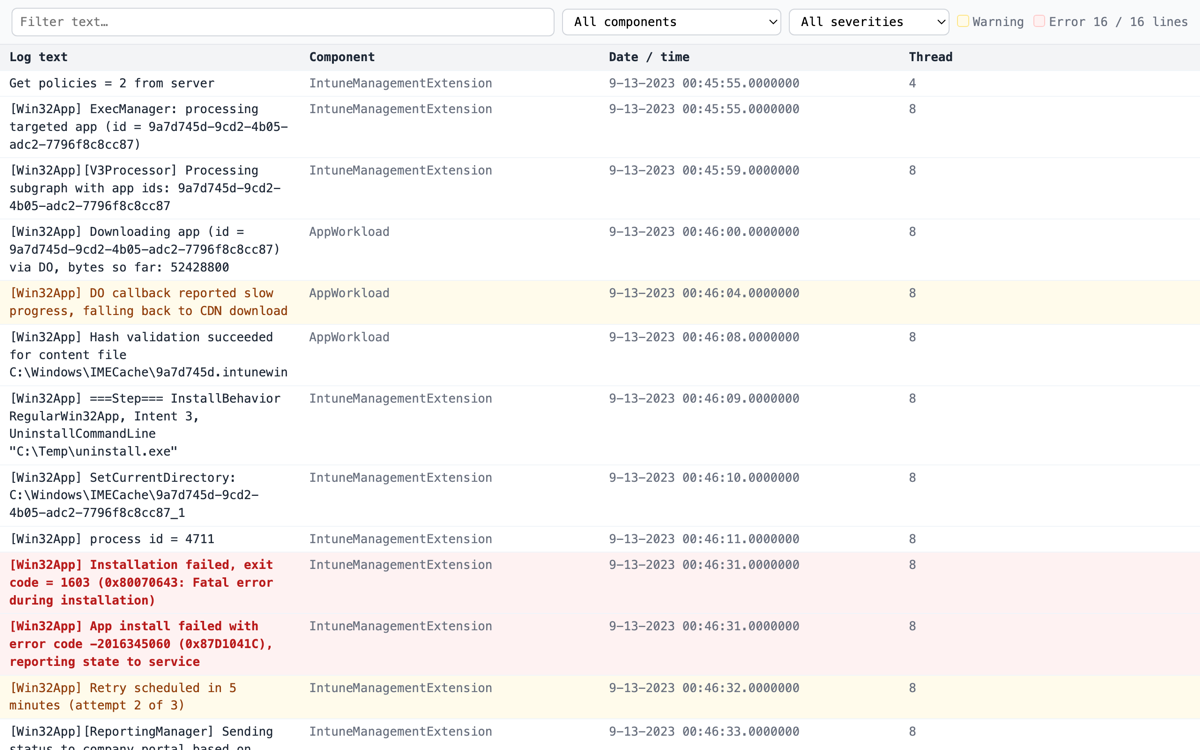
Task: Select the 'SetCurrentDirectory' log entry
Action: pyautogui.click(x=600, y=495)
